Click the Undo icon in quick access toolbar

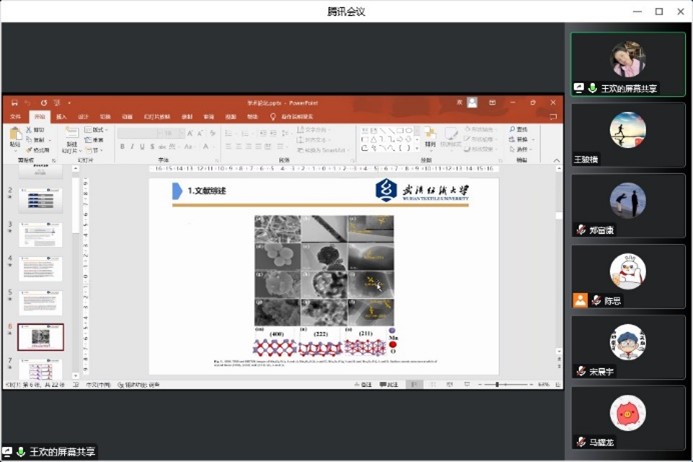pyautogui.click(x=28, y=102)
